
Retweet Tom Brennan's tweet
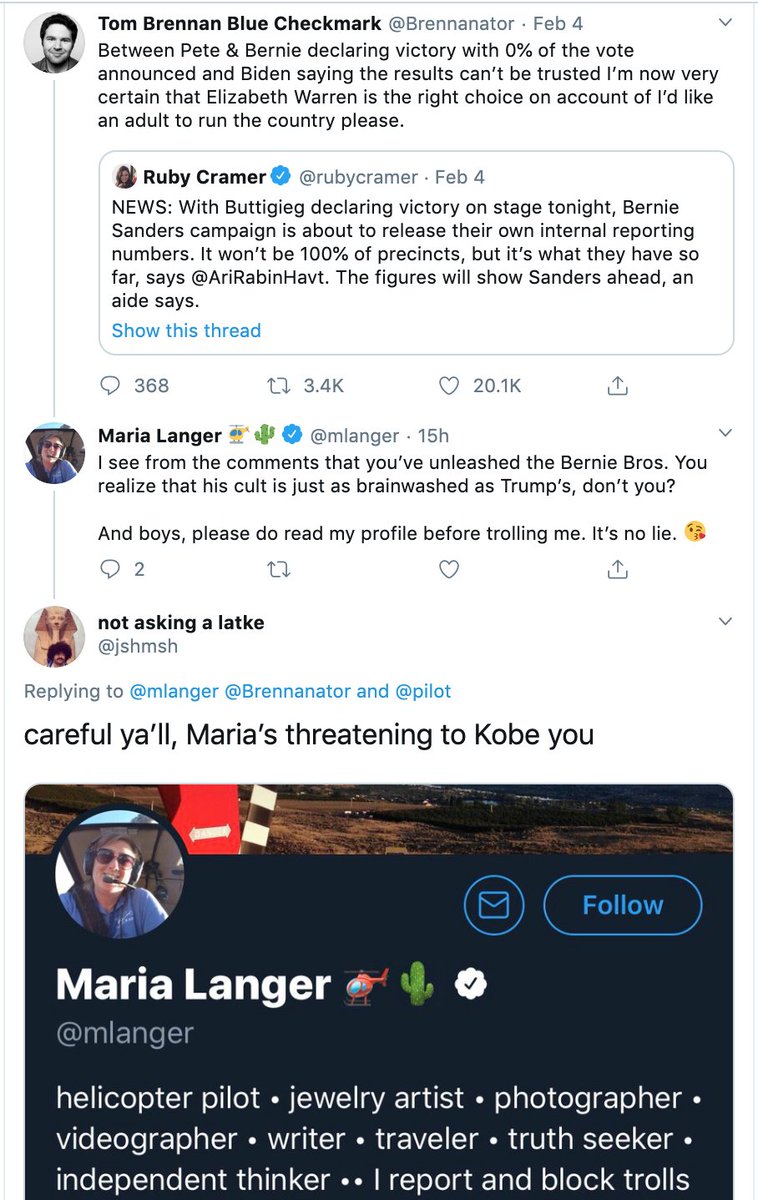[x=280, y=385]
